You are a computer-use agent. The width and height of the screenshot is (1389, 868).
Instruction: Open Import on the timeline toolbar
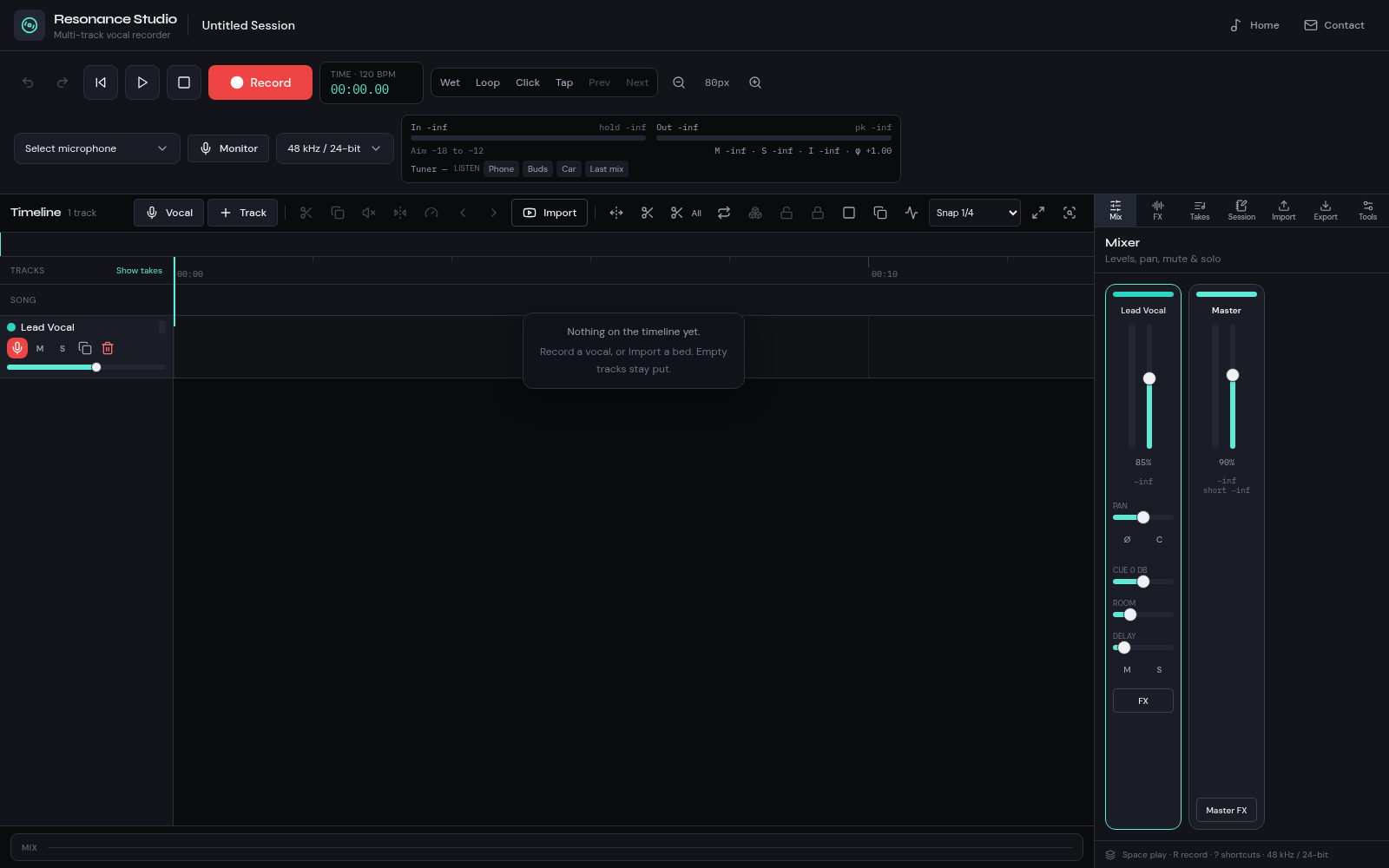click(x=550, y=213)
